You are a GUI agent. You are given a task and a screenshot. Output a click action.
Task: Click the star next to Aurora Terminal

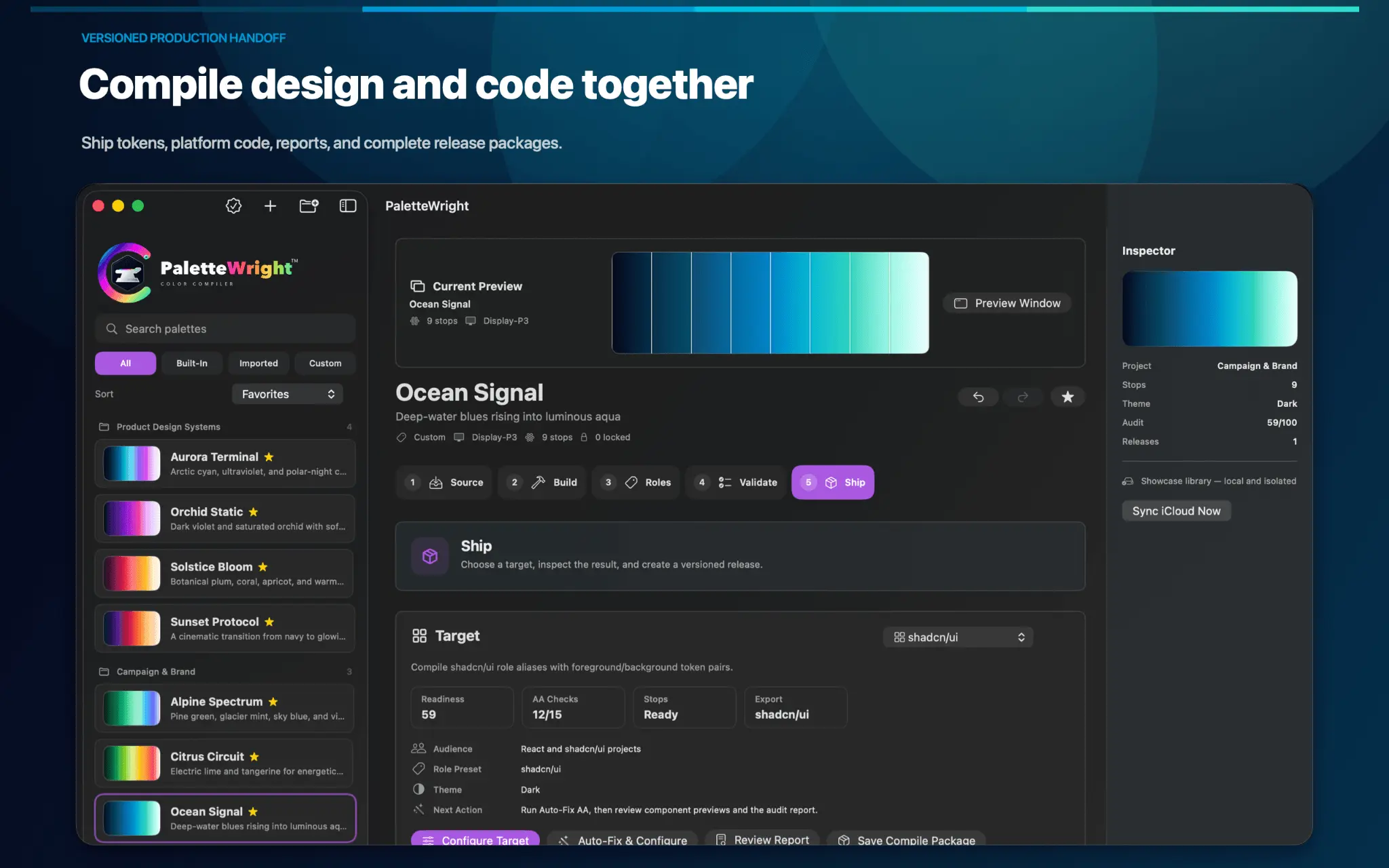click(269, 457)
